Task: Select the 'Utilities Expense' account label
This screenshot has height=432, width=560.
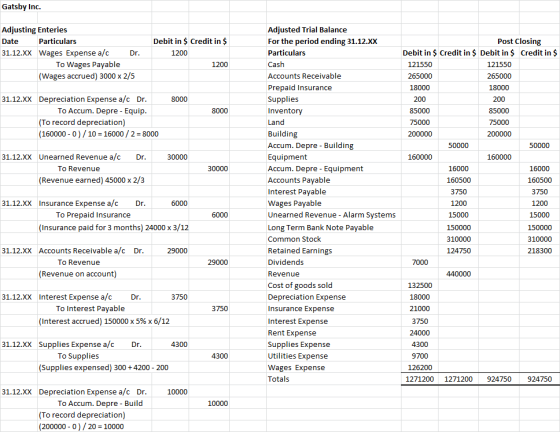Action: (298, 356)
